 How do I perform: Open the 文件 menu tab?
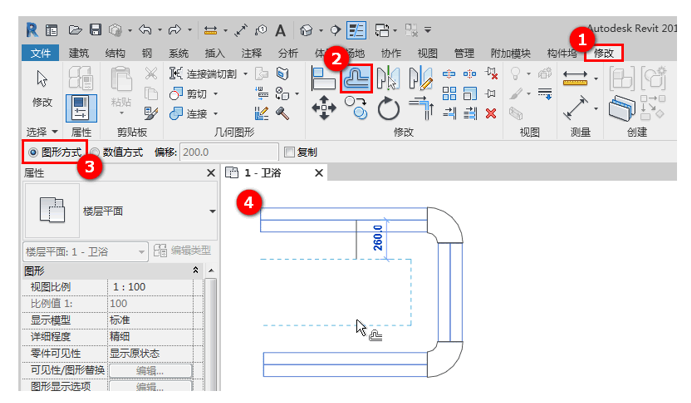pos(40,52)
